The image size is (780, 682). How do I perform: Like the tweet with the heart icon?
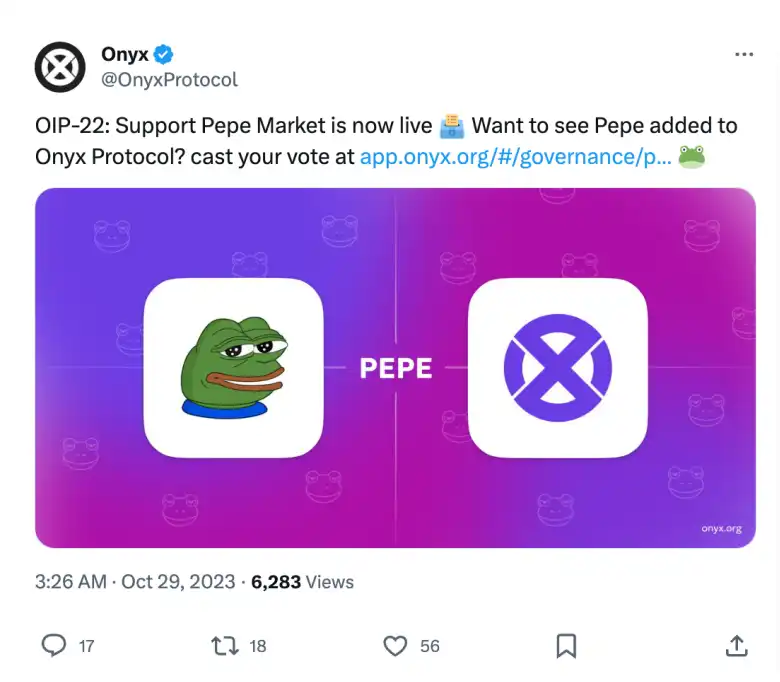[396, 646]
